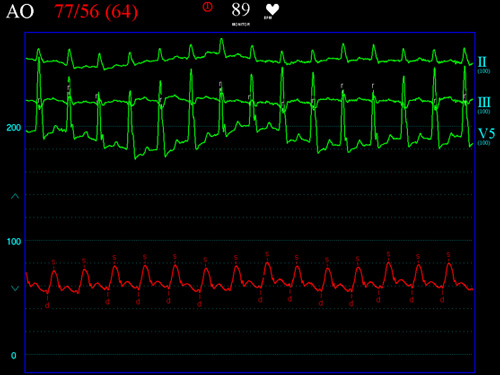Click the scale down caret arrow

tap(15, 288)
